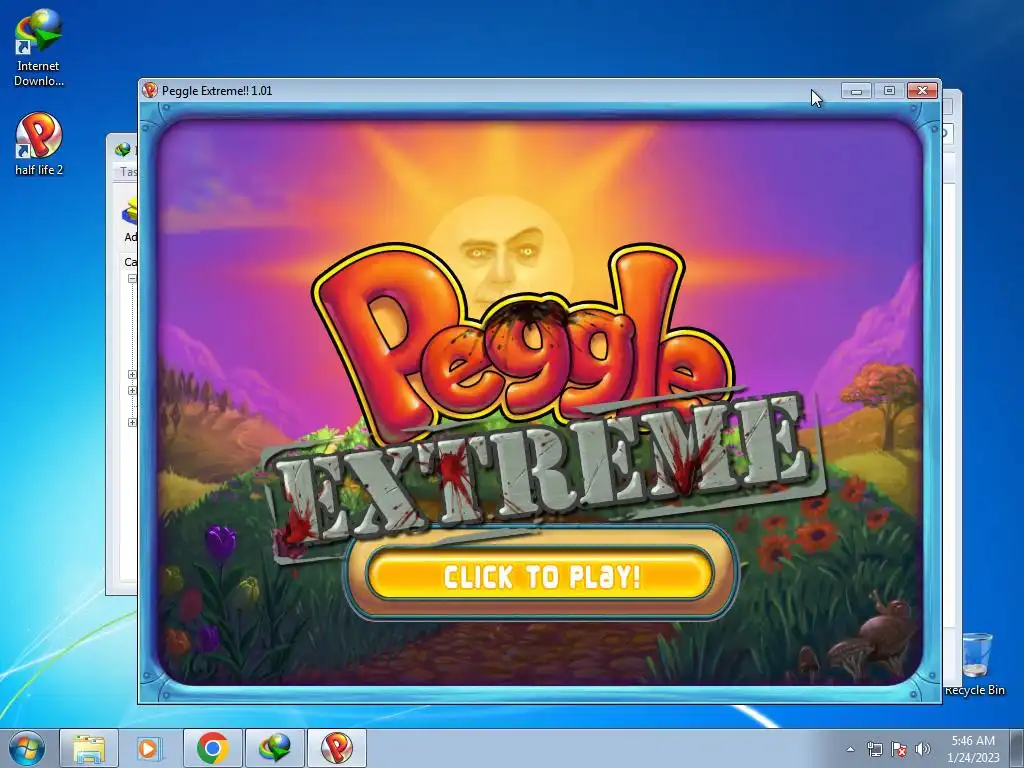1024x768 pixels.
Task: Click the Show desktop strip beside the clock
Action: point(1019,749)
